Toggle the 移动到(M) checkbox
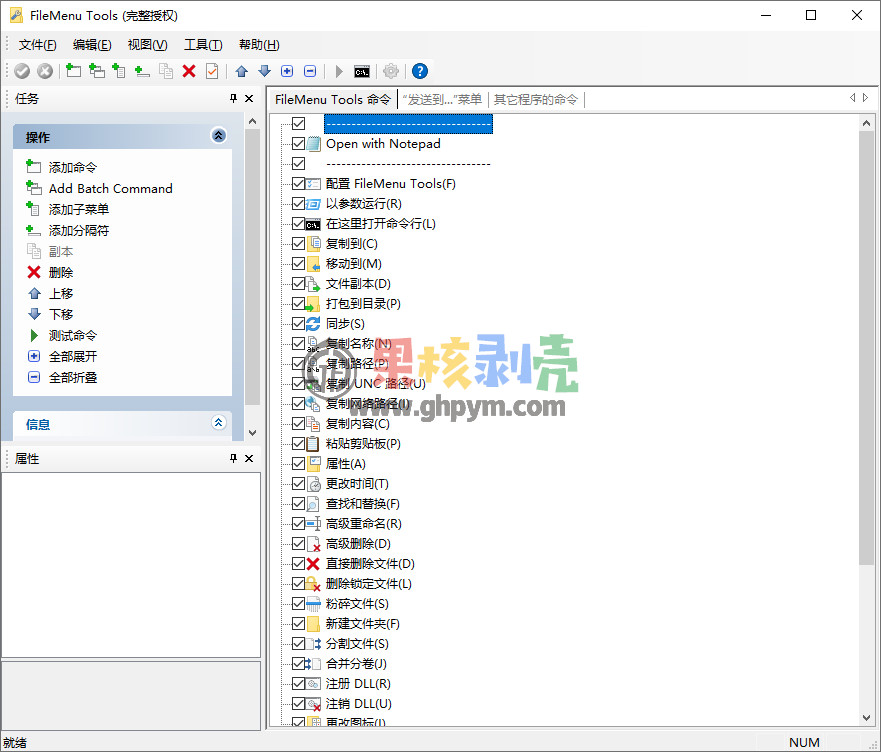This screenshot has height=752, width=881. 298,264
